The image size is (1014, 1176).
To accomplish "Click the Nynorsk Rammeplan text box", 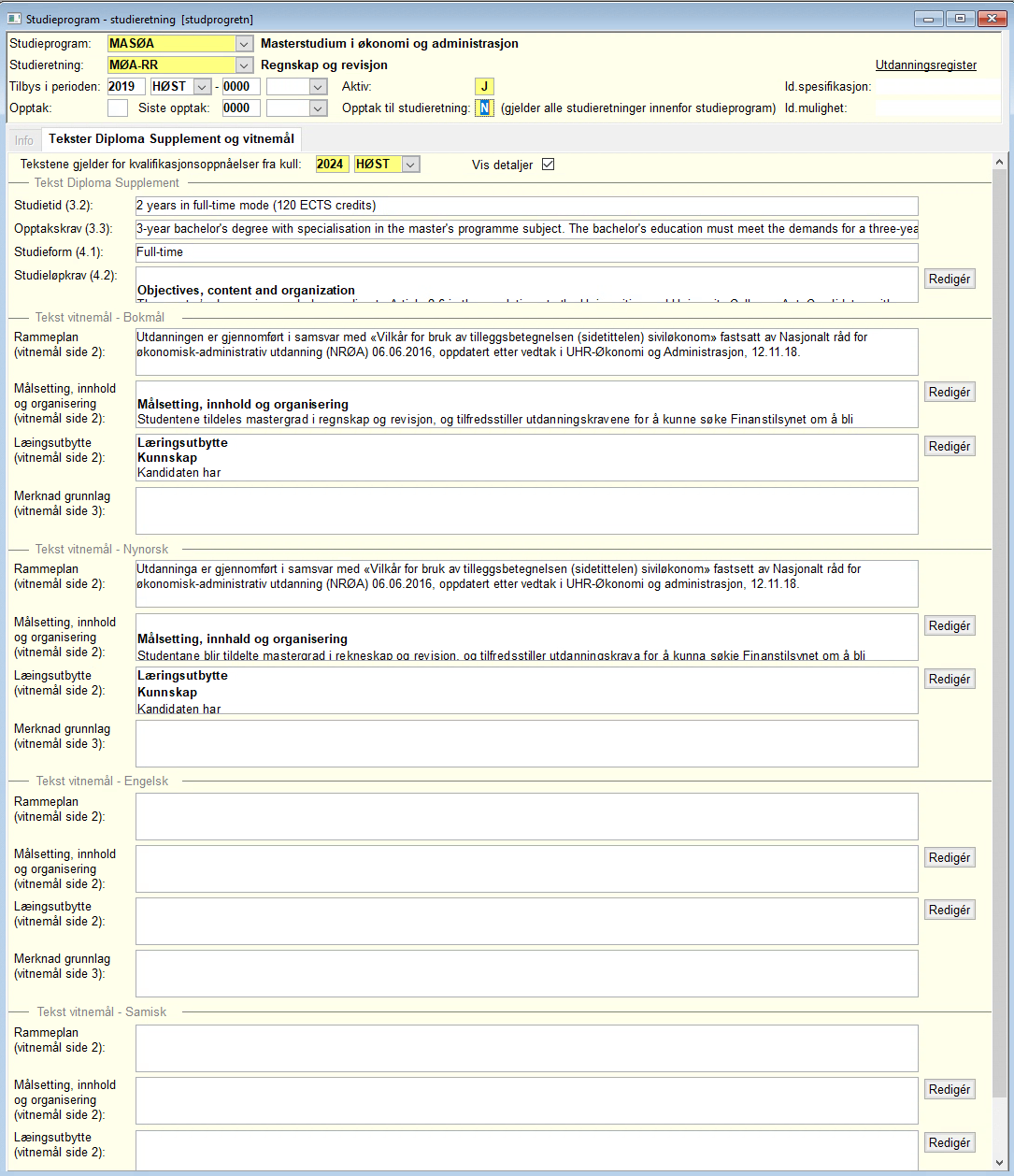I will [526, 583].
